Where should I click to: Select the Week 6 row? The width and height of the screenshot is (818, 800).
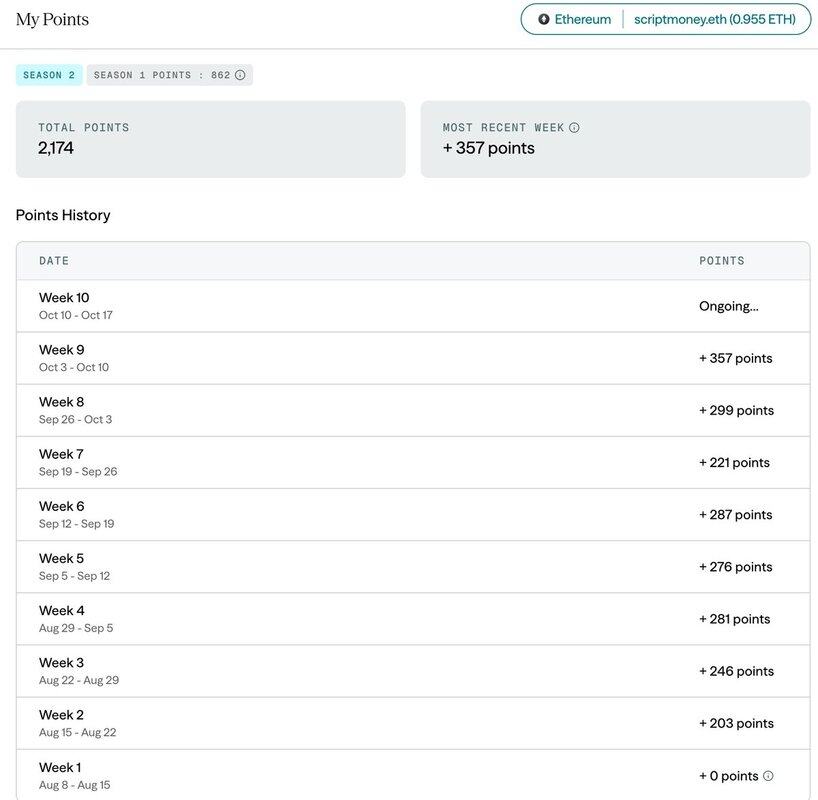pos(412,514)
